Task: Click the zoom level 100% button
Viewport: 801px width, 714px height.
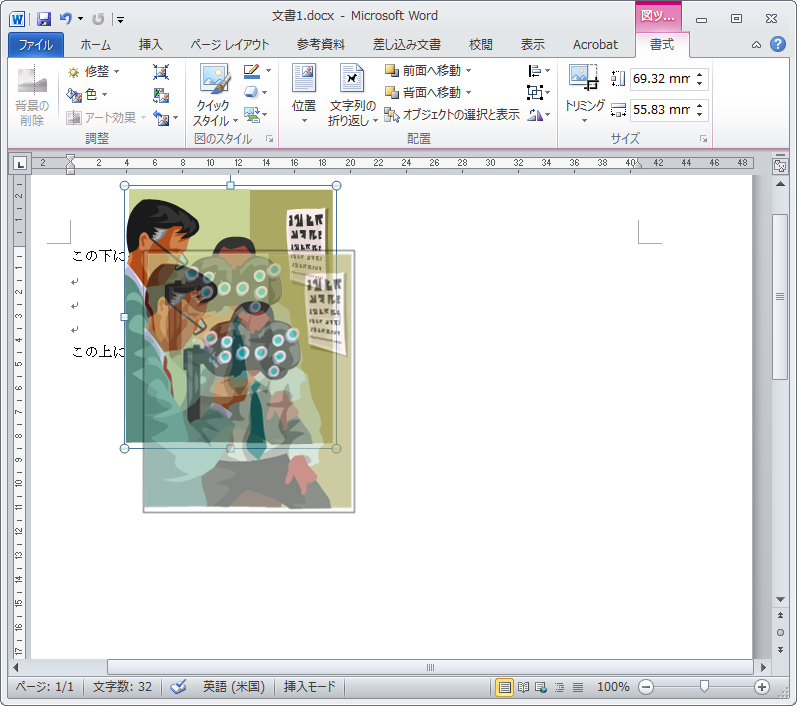Action: [x=613, y=687]
